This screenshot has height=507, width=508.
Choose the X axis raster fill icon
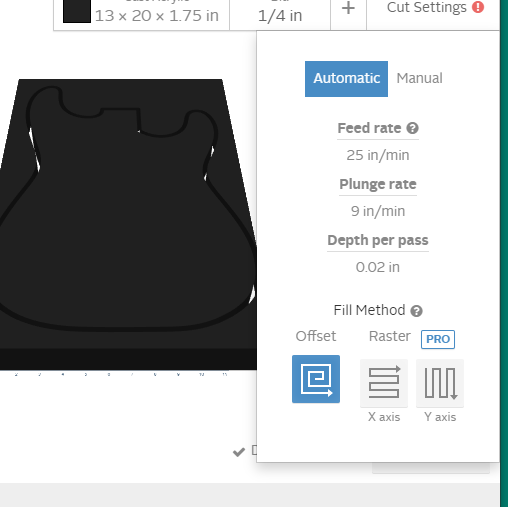(384, 383)
